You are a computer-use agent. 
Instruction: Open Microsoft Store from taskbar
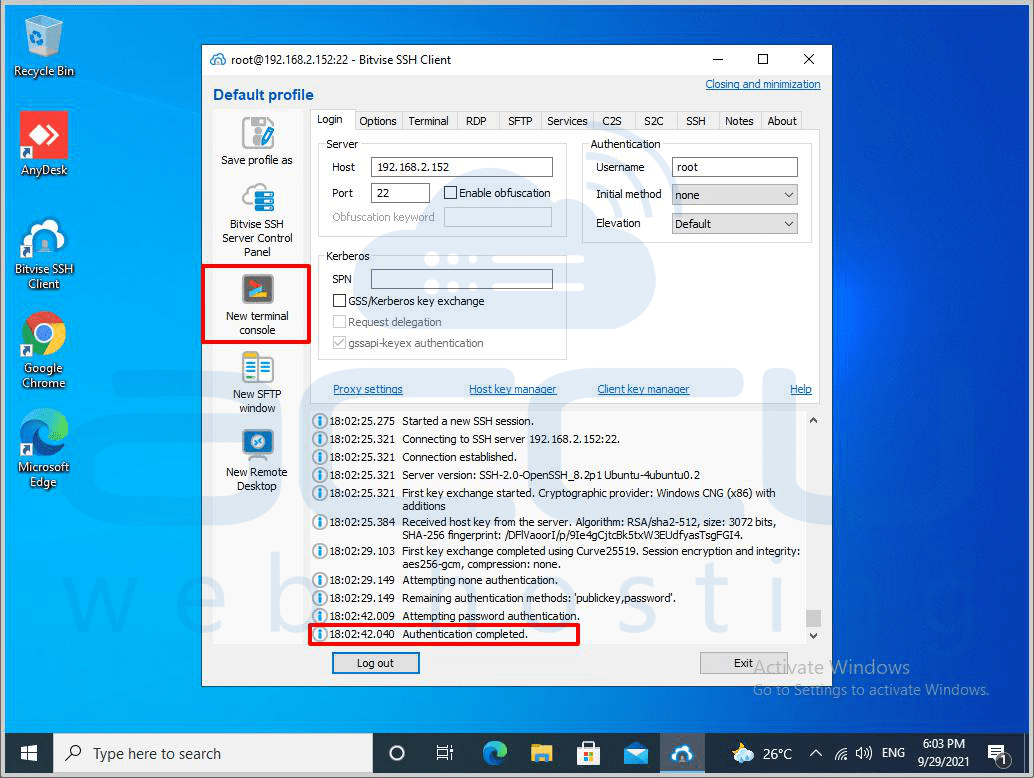[588, 753]
